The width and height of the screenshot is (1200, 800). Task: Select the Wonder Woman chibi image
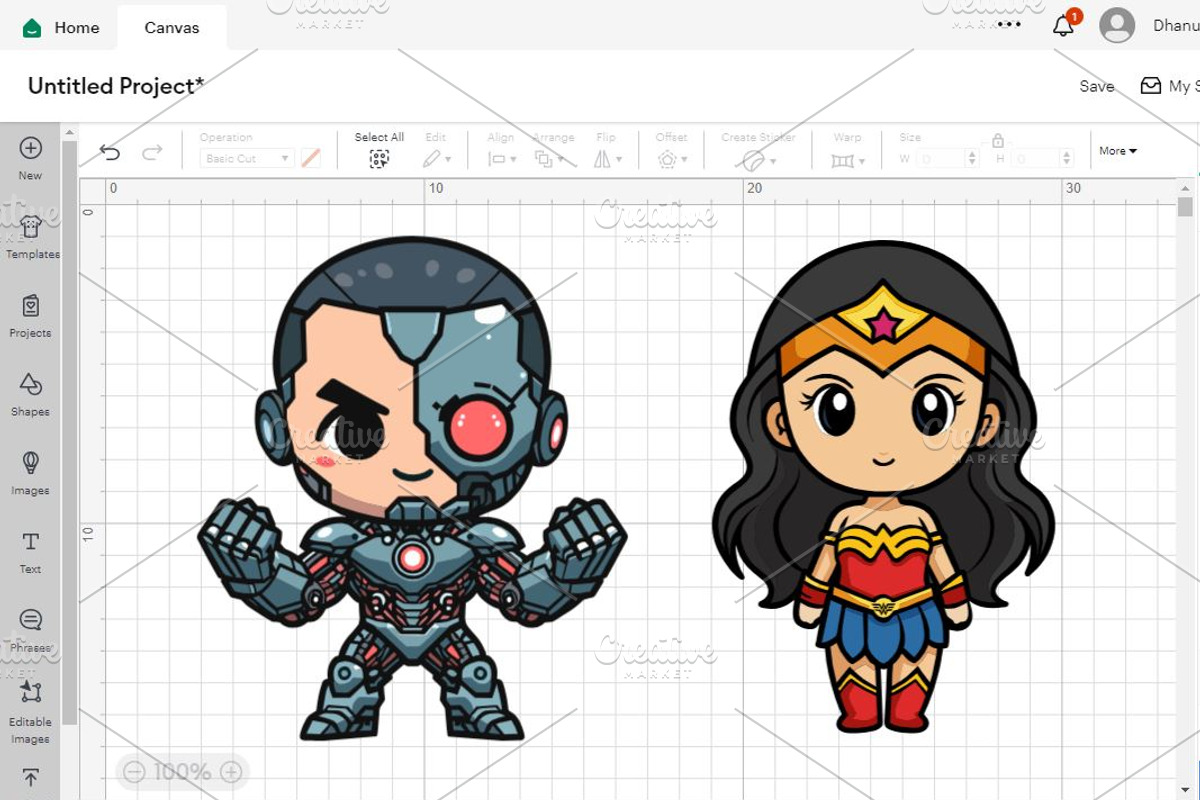point(883,487)
